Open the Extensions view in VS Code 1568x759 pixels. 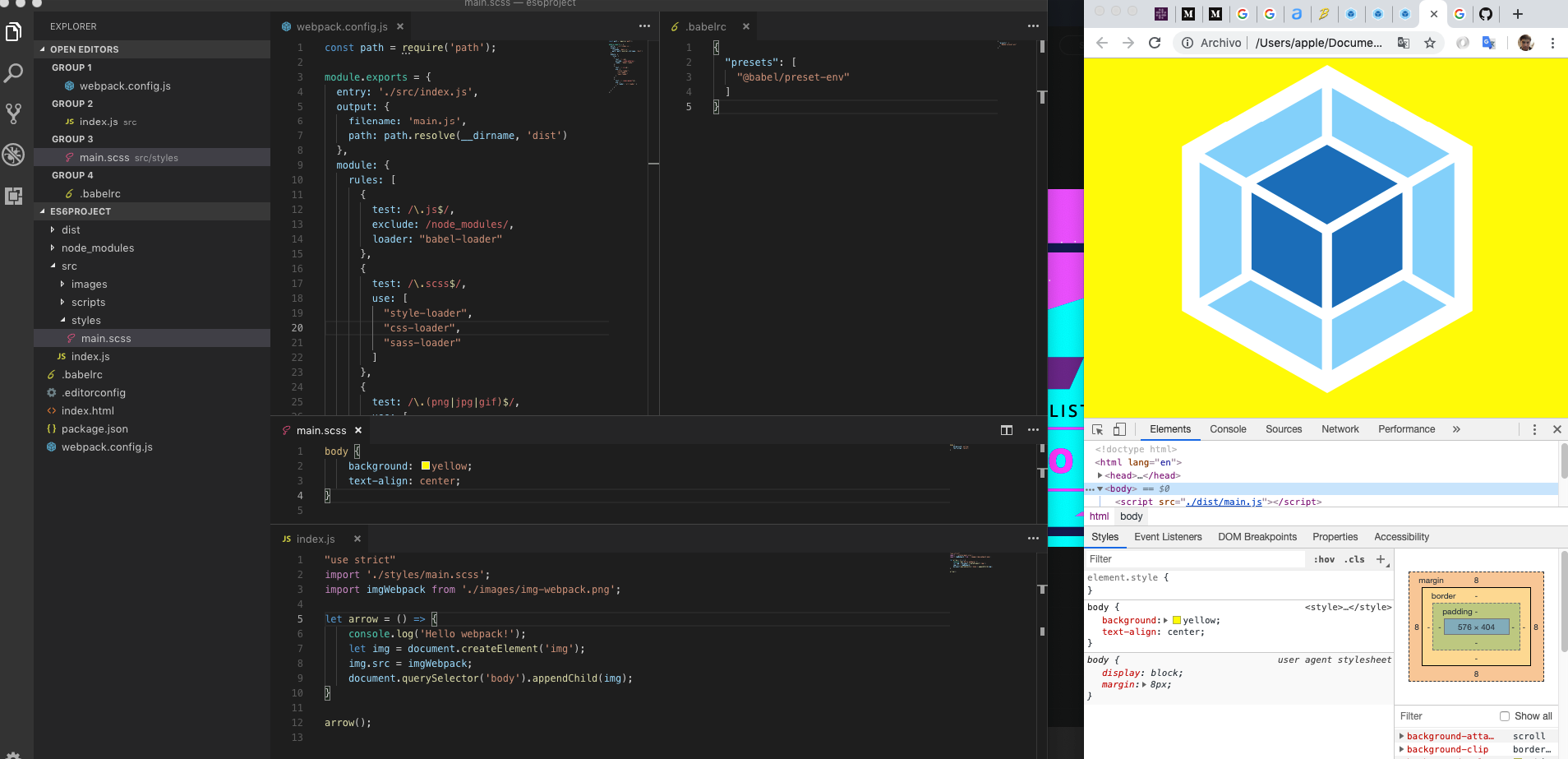[x=14, y=196]
